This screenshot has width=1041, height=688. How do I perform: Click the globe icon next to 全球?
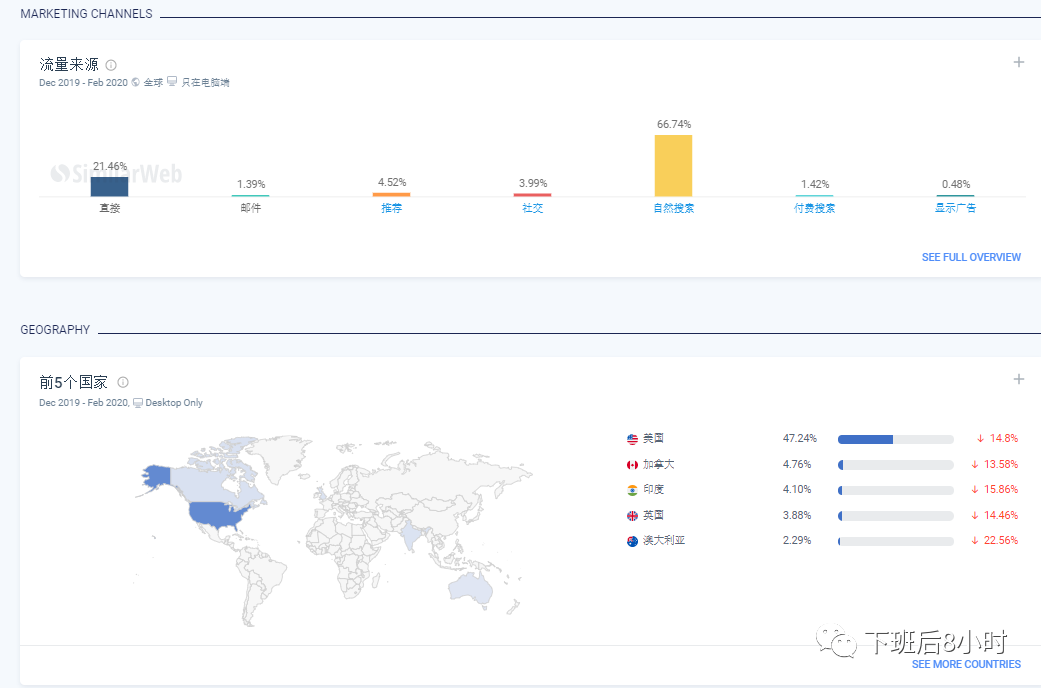coord(135,82)
